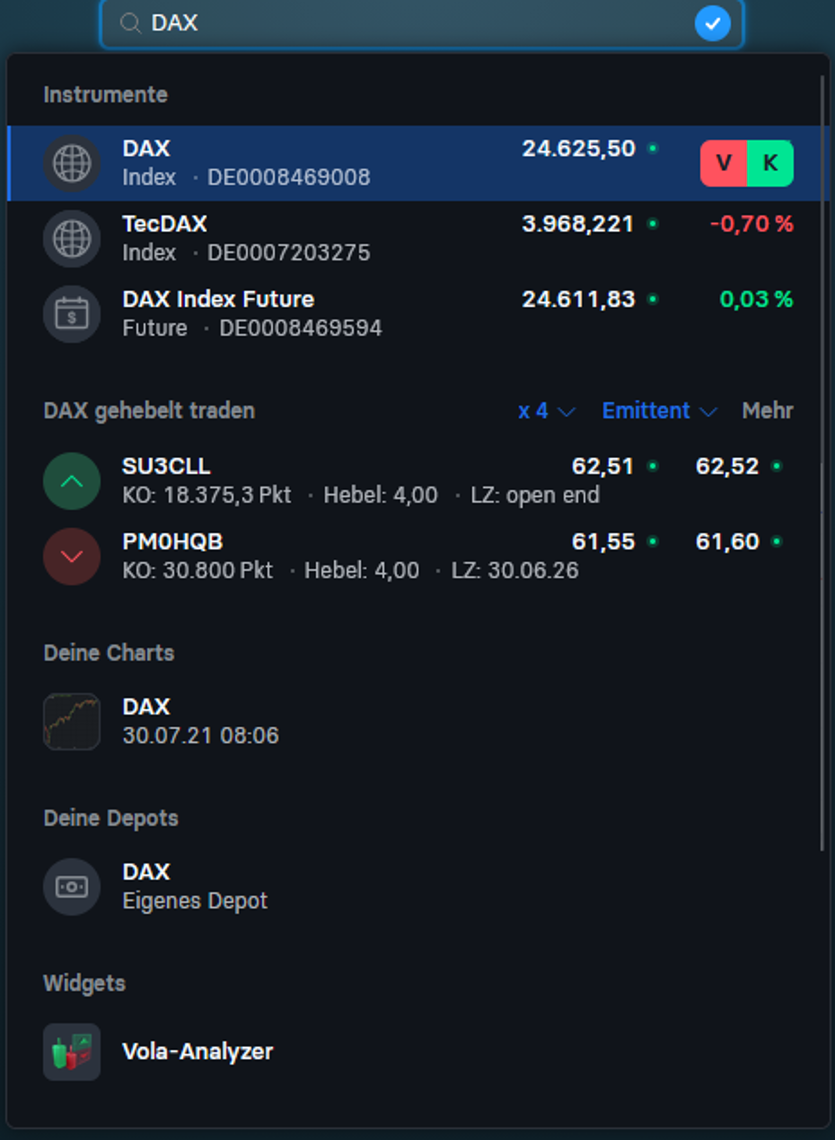Click the 0,03 % change value

[x=756, y=300]
